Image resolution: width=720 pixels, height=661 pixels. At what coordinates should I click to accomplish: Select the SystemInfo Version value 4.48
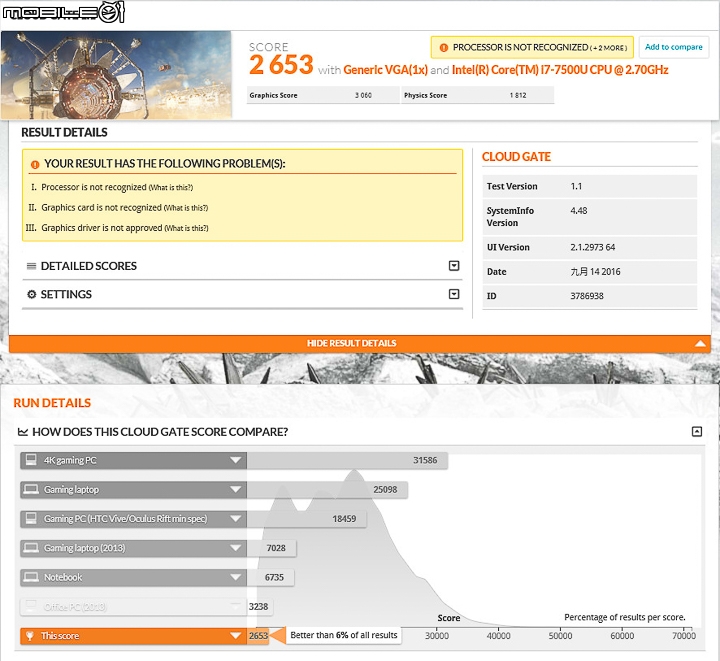coord(579,211)
